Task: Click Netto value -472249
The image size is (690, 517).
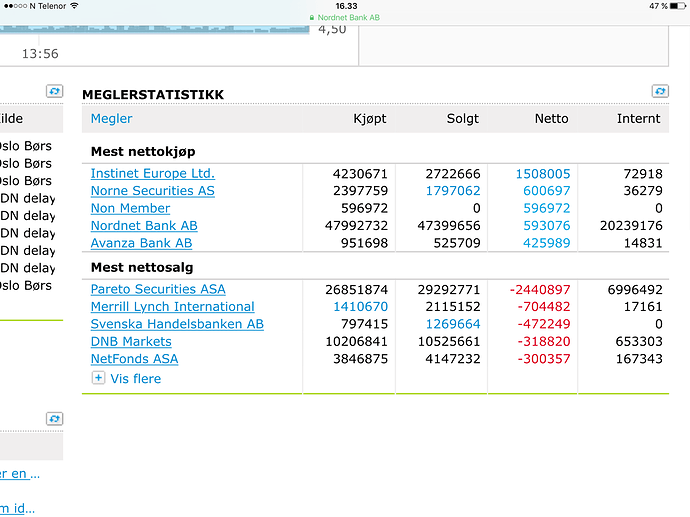Action: click(x=544, y=324)
